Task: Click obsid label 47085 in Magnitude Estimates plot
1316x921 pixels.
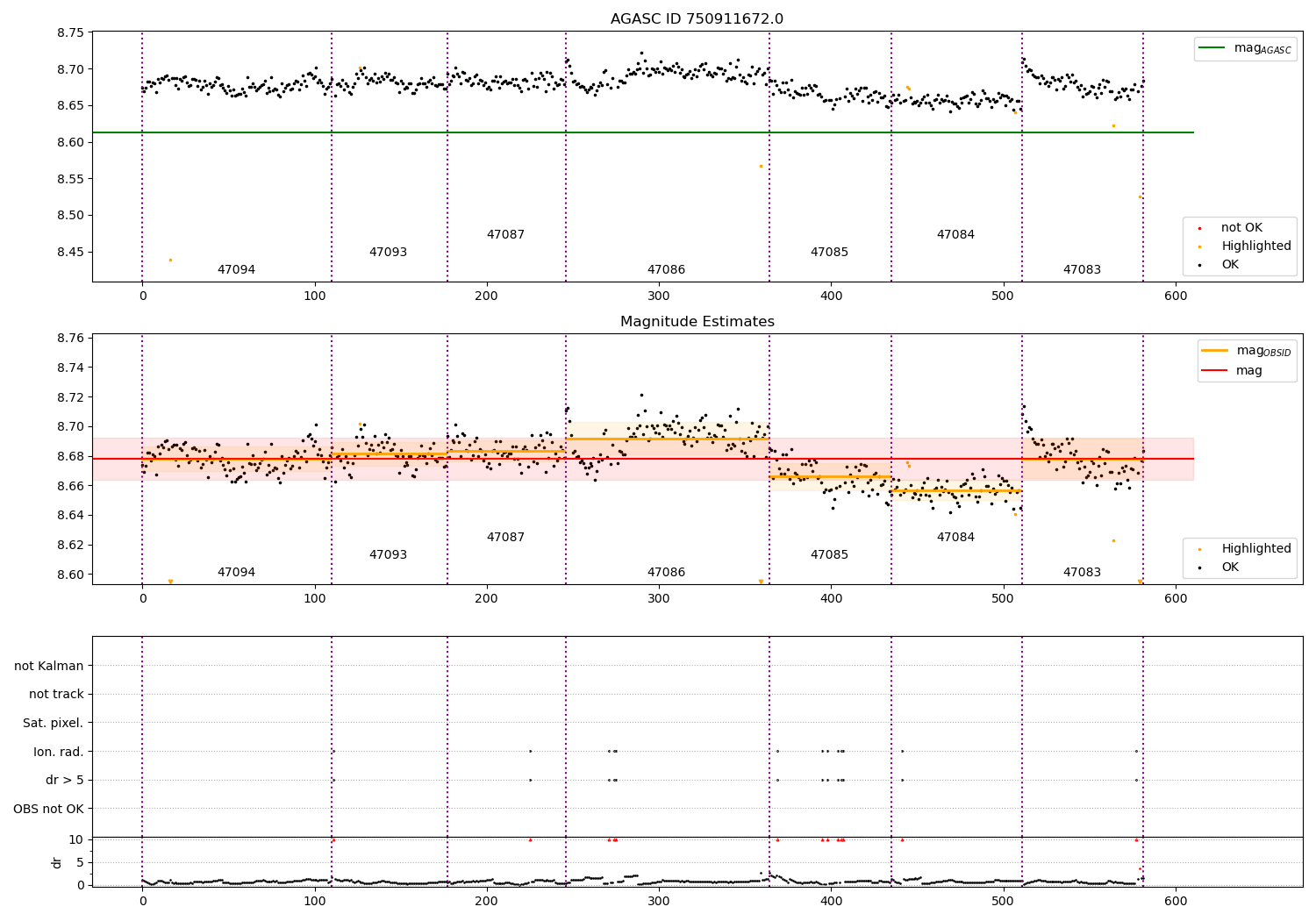Action: [x=829, y=555]
